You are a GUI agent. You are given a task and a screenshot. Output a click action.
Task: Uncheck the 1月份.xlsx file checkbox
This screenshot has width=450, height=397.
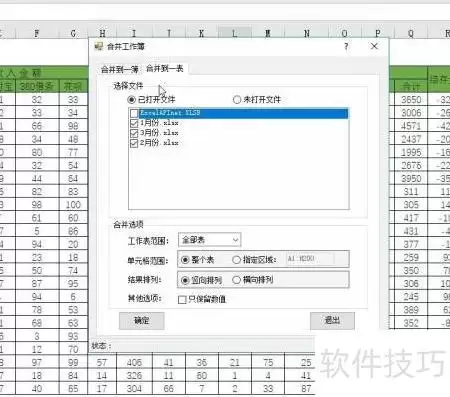(134, 123)
